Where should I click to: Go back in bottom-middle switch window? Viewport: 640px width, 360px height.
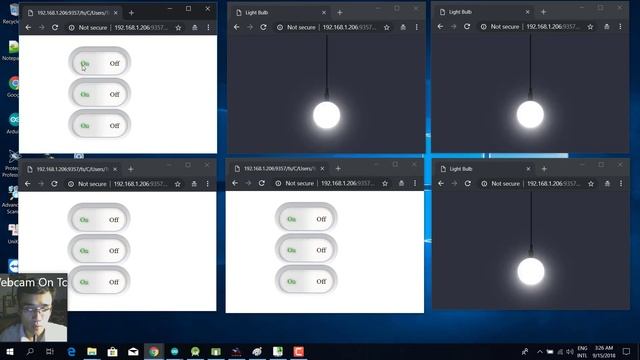click(x=235, y=183)
